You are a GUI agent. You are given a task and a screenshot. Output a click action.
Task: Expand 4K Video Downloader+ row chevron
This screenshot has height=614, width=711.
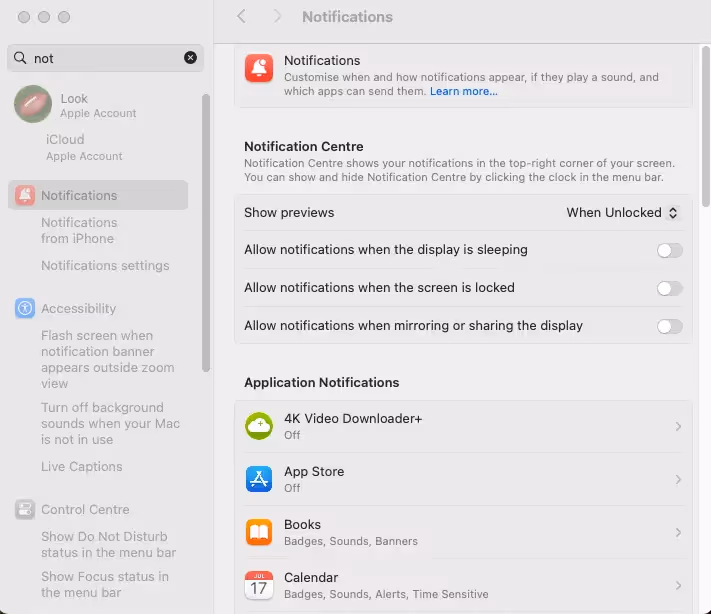pyautogui.click(x=678, y=426)
